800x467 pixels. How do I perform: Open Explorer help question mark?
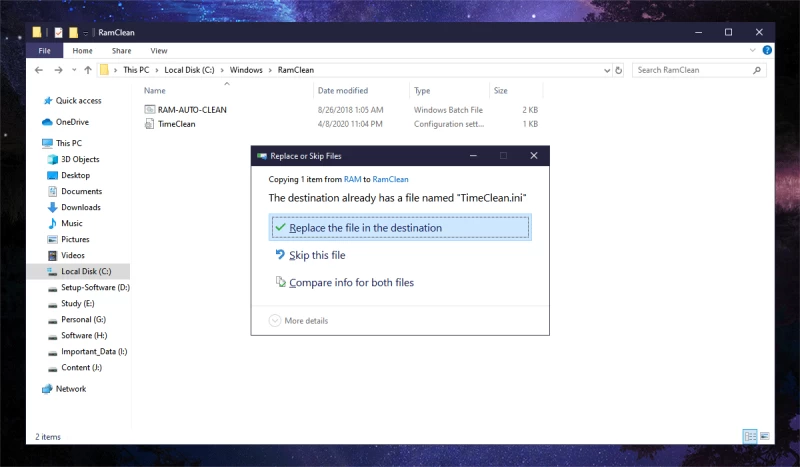coord(767,50)
